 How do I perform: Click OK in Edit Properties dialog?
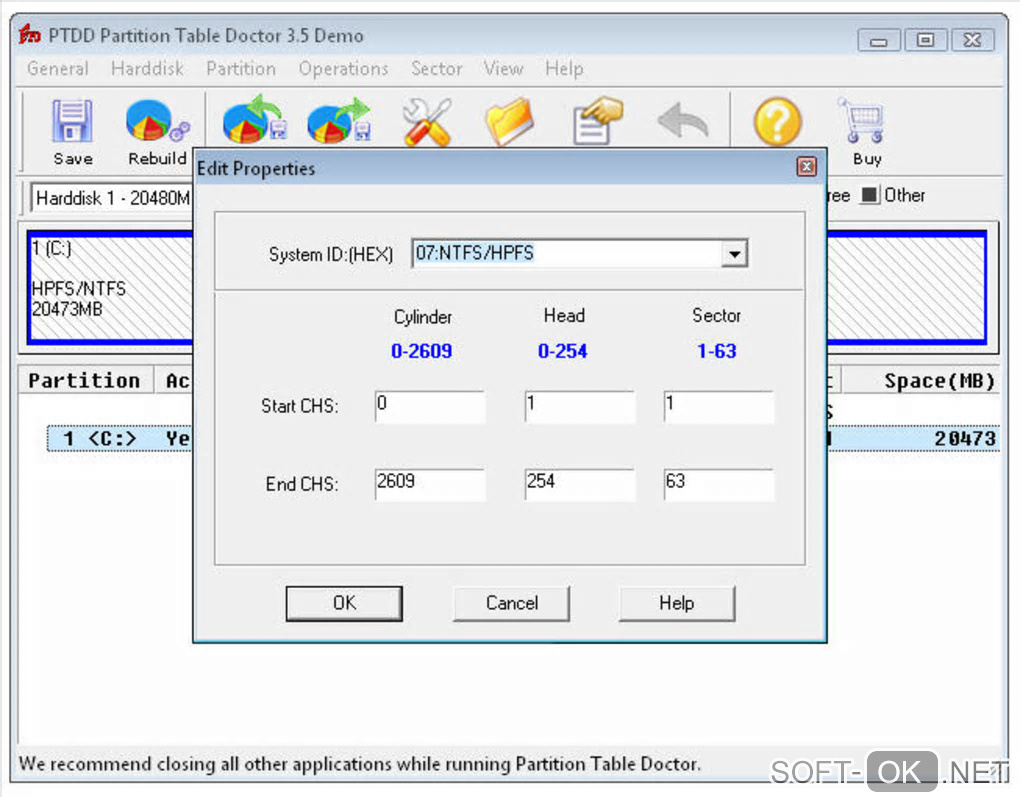tap(344, 603)
